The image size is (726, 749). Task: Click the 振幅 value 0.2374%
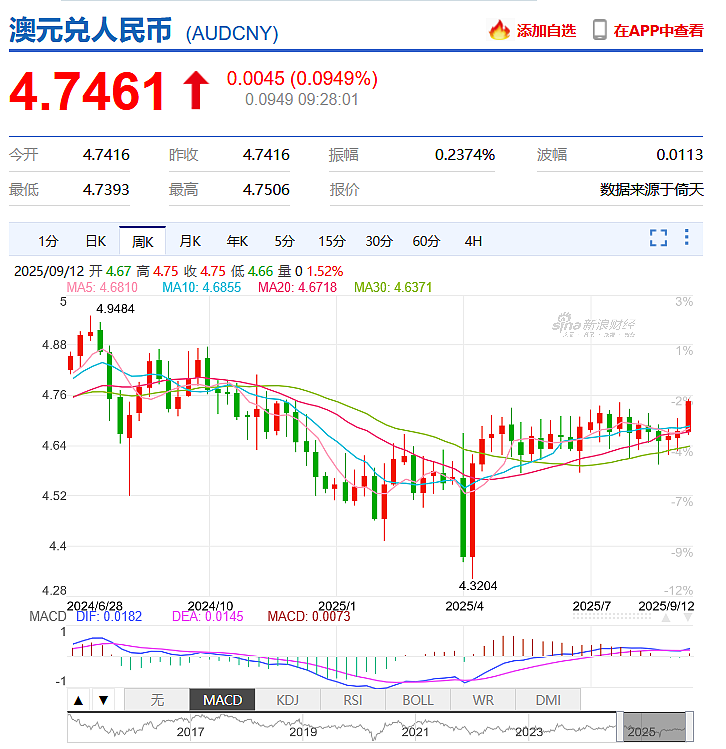(x=465, y=155)
